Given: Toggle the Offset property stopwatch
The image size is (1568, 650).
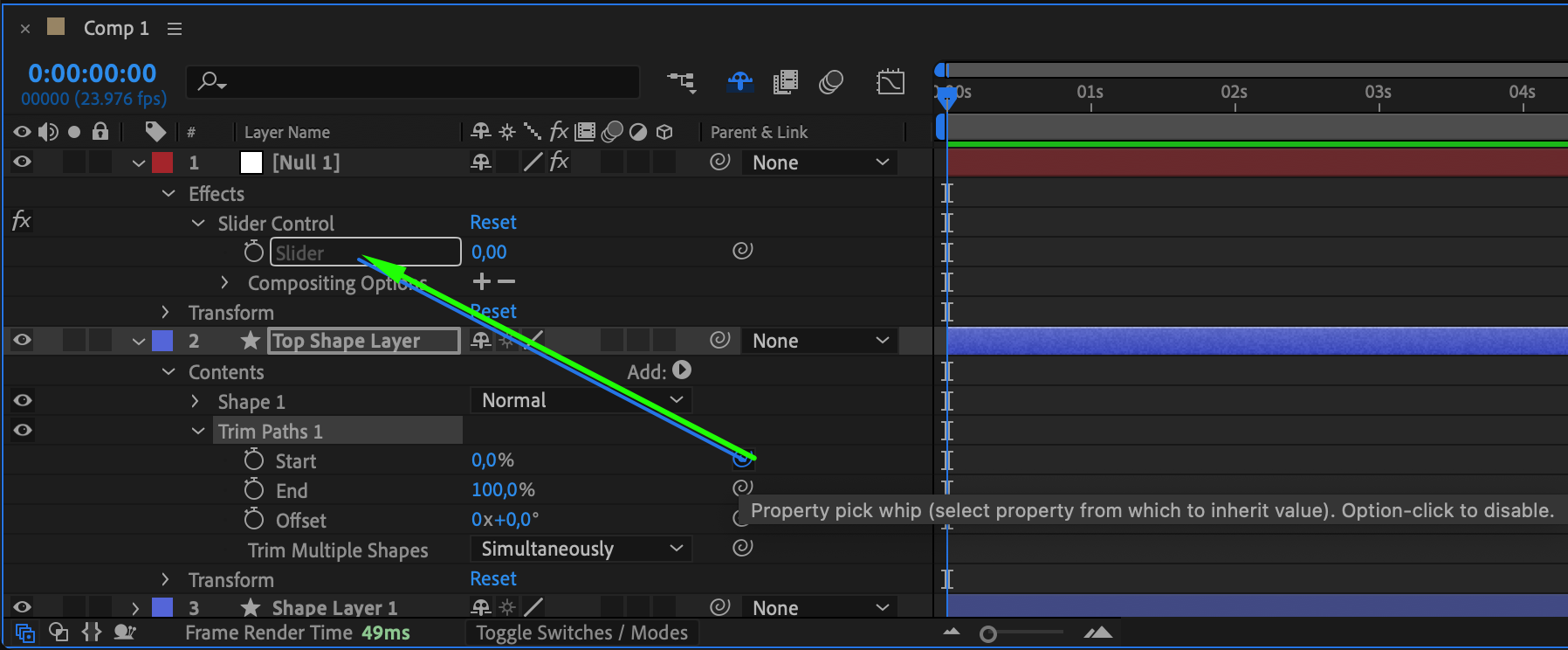Looking at the screenshot, I should click(253, 519).
